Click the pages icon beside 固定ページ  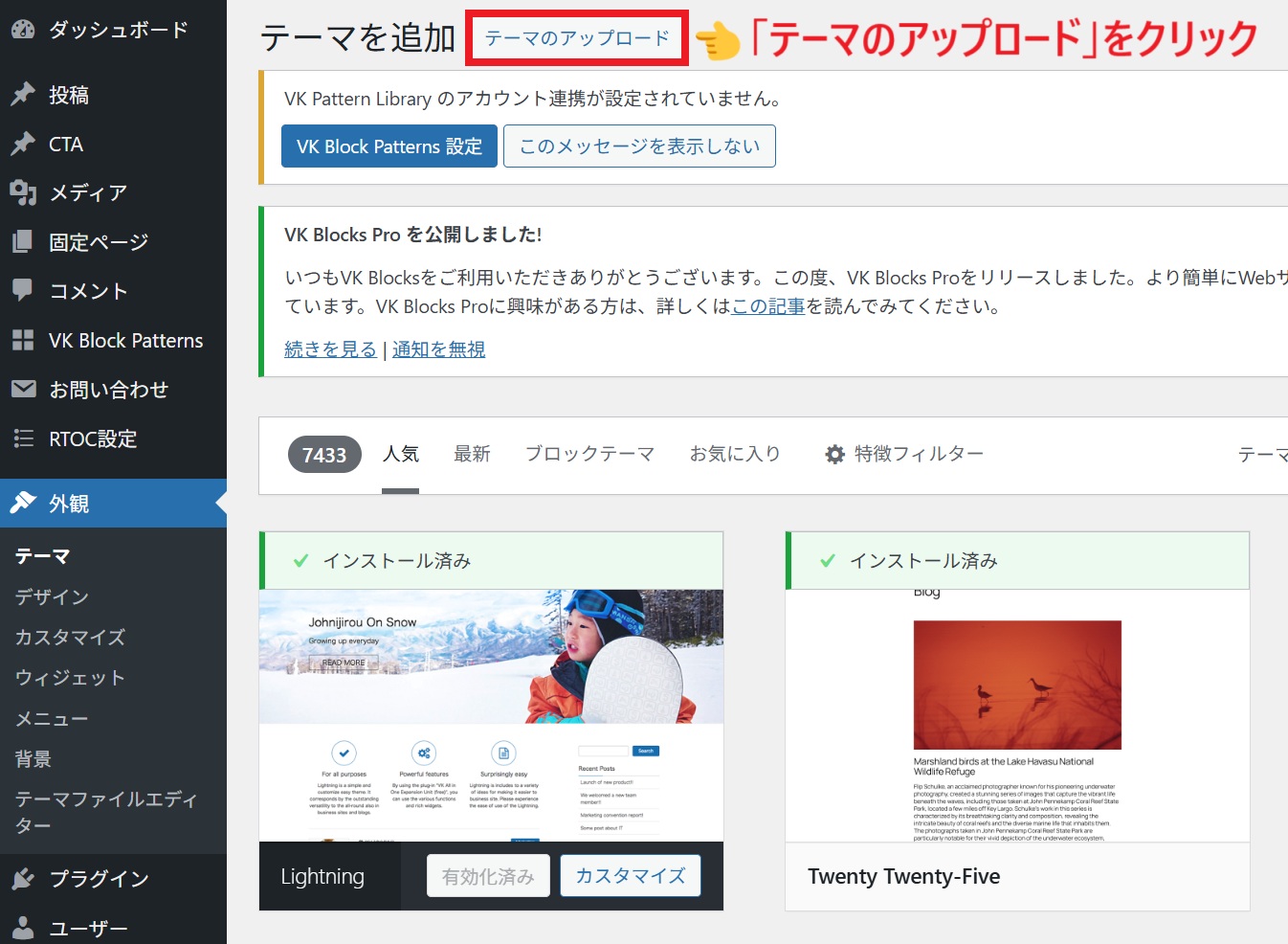(23, 241)
